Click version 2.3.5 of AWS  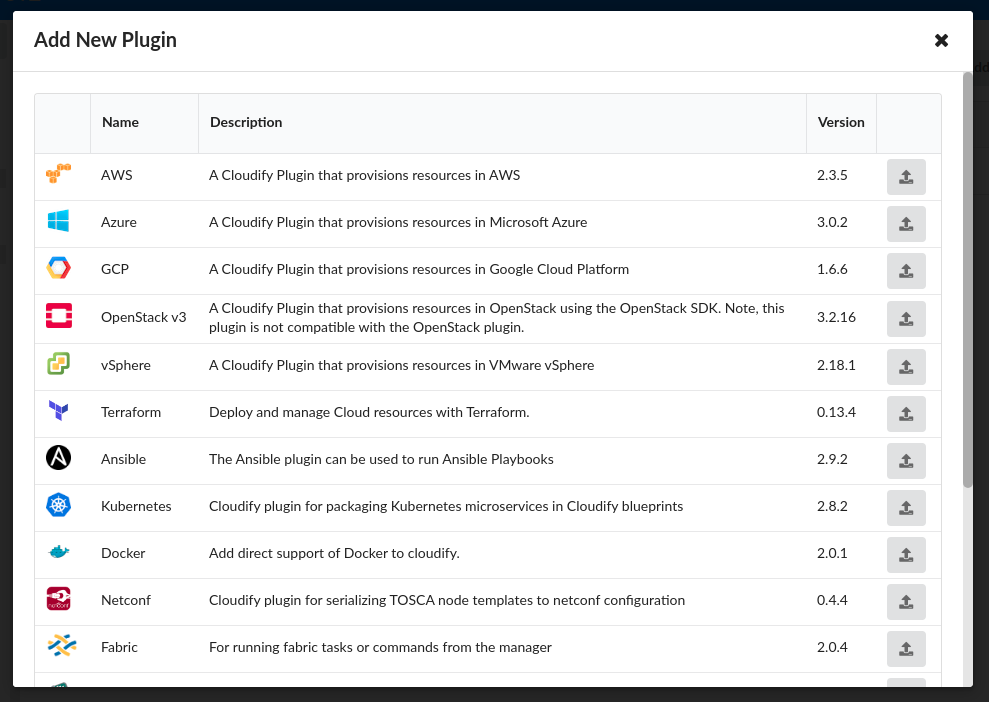832,175
